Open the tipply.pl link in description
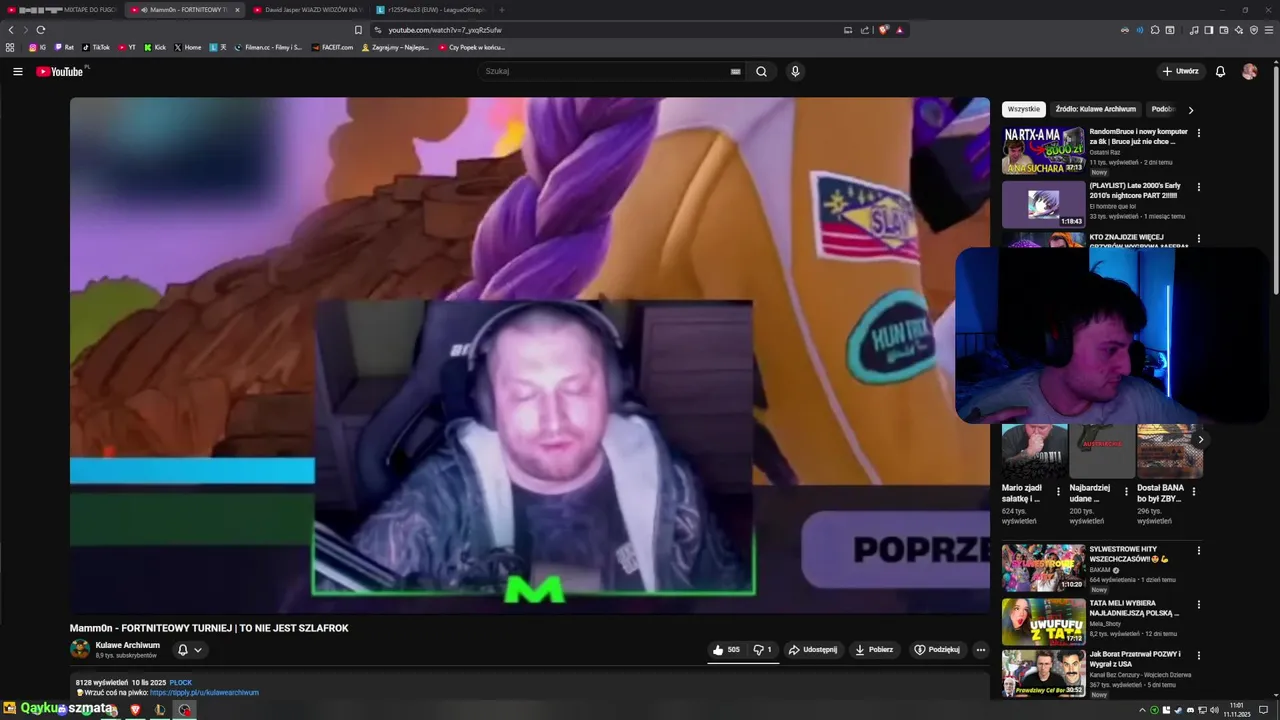Image resolution: width=1280 pixels, height=720 pixels. (x=204, y=692)
